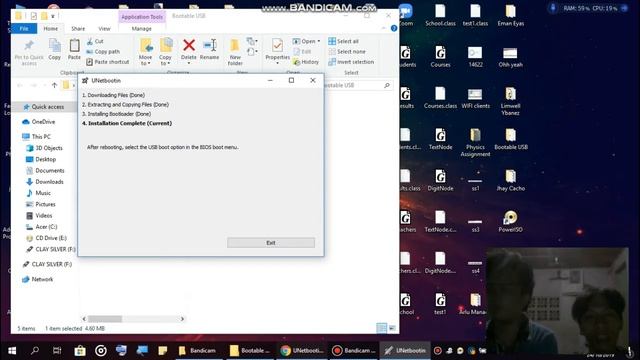Select This PC in the navigation pane
Image resolution: width=640 pixels, height=360 pixels.
coord(37,137)
